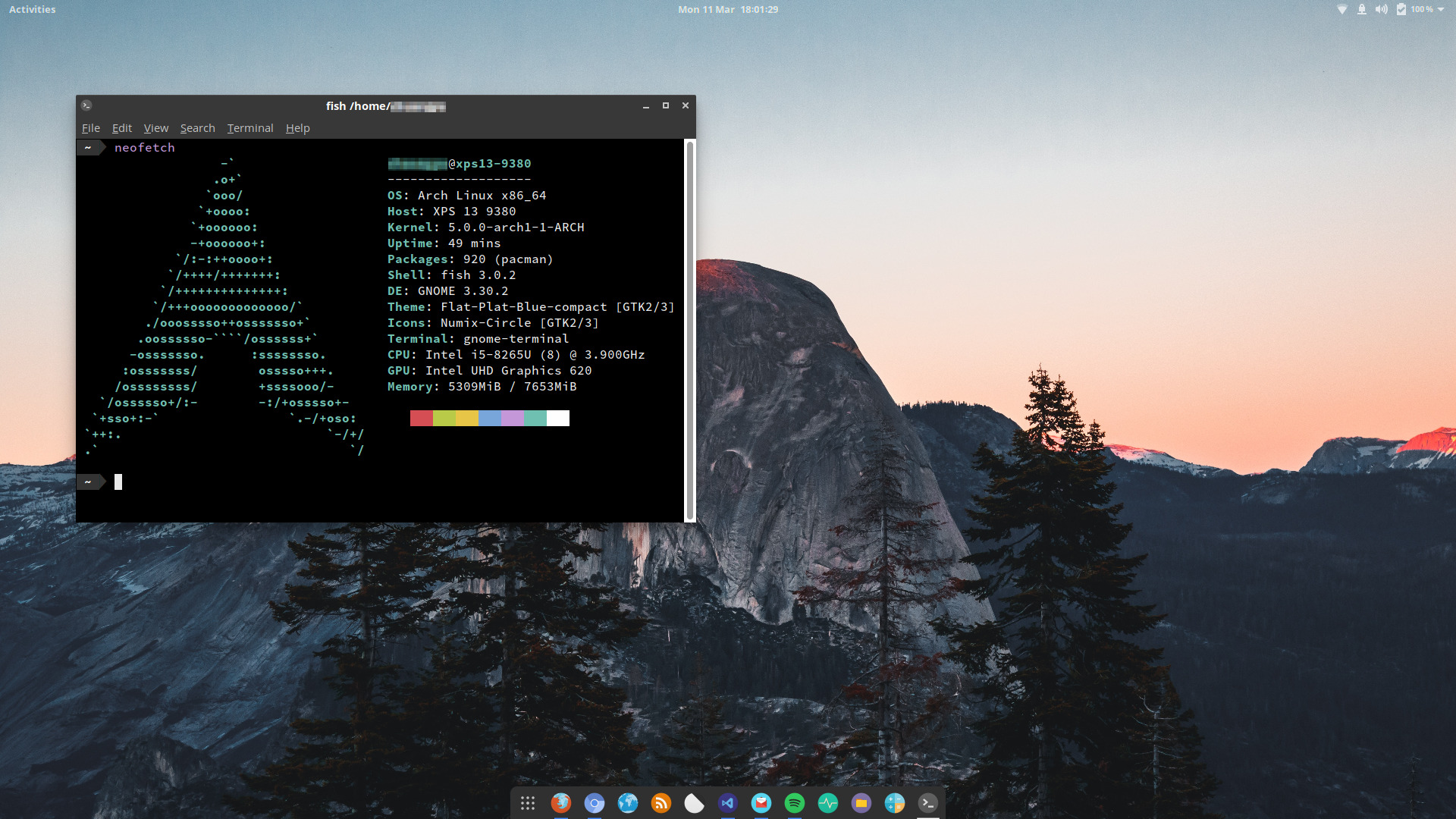1456x819 pixels.
Task: Click the yellow neofetch color block
Action: click(x=467, y=419)
